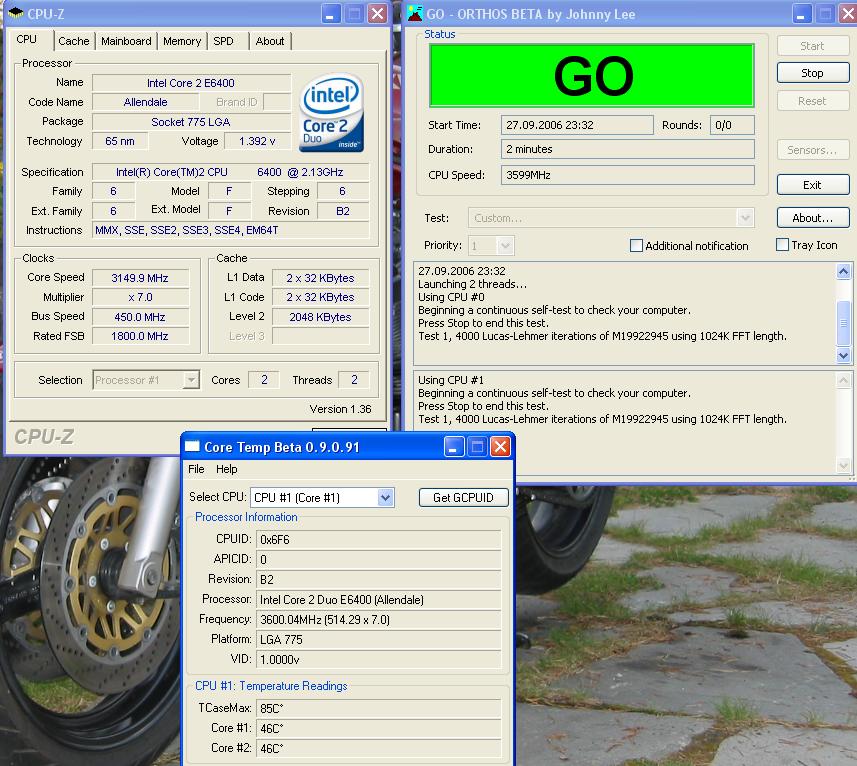Click the Core #2 temperature field
The image size is (857, 766).
[x=378, y=749]
